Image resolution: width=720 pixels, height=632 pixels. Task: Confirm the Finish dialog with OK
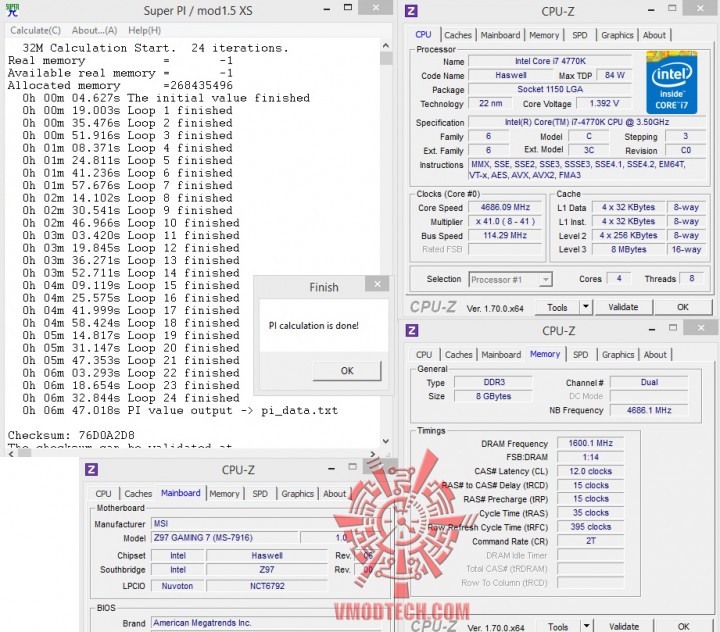tap(347, 371)
